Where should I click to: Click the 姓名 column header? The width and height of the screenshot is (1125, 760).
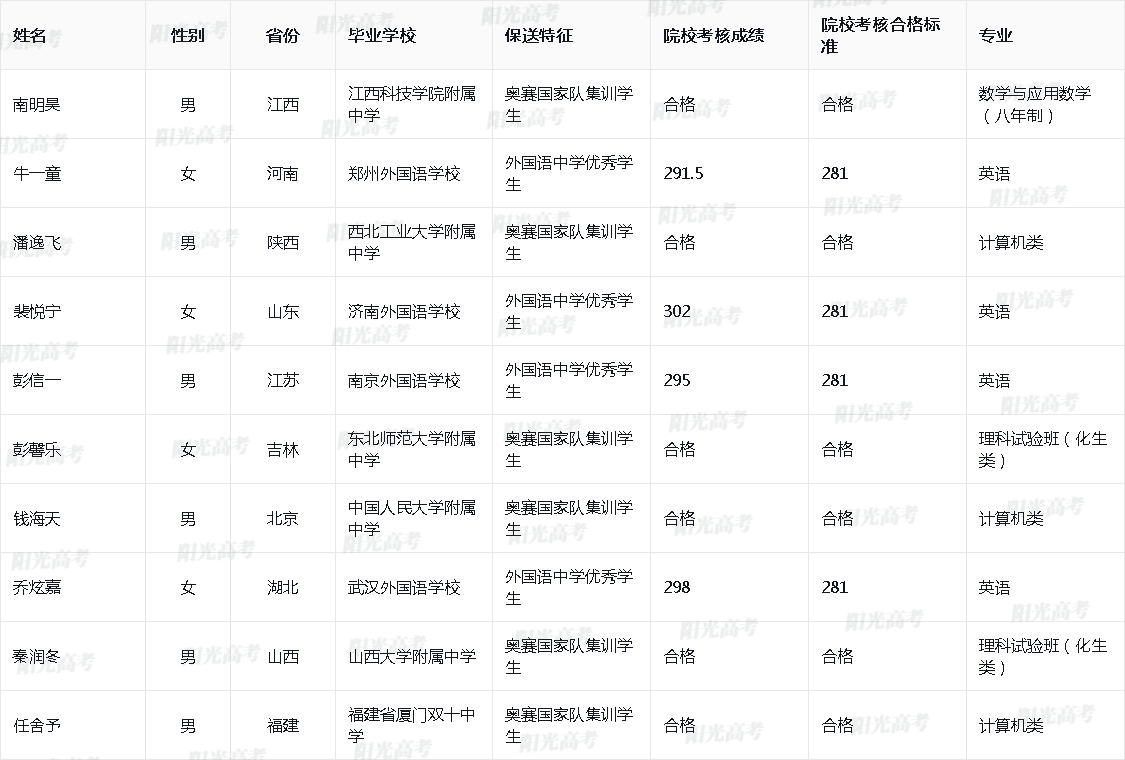[30, 35]
